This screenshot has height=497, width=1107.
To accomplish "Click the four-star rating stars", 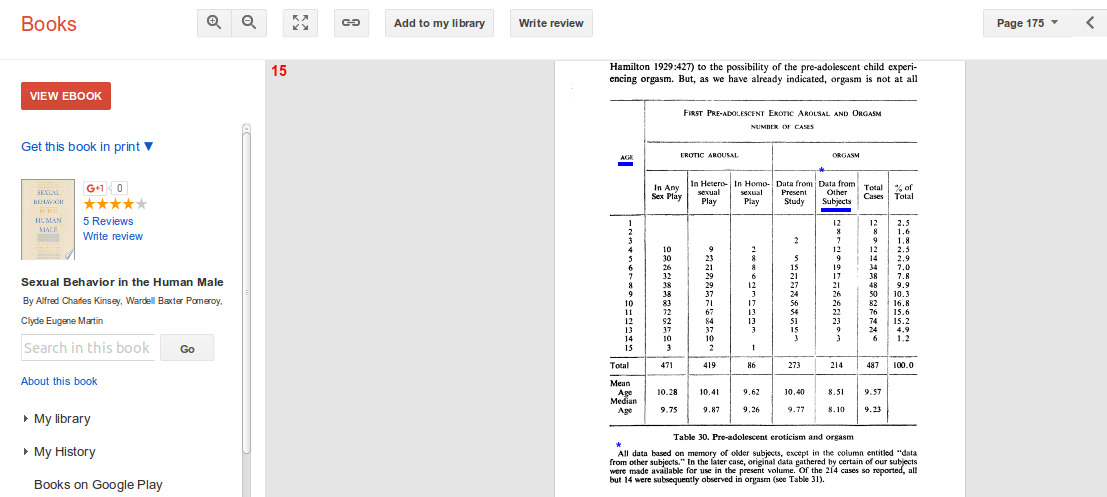I will coord(115,204).
